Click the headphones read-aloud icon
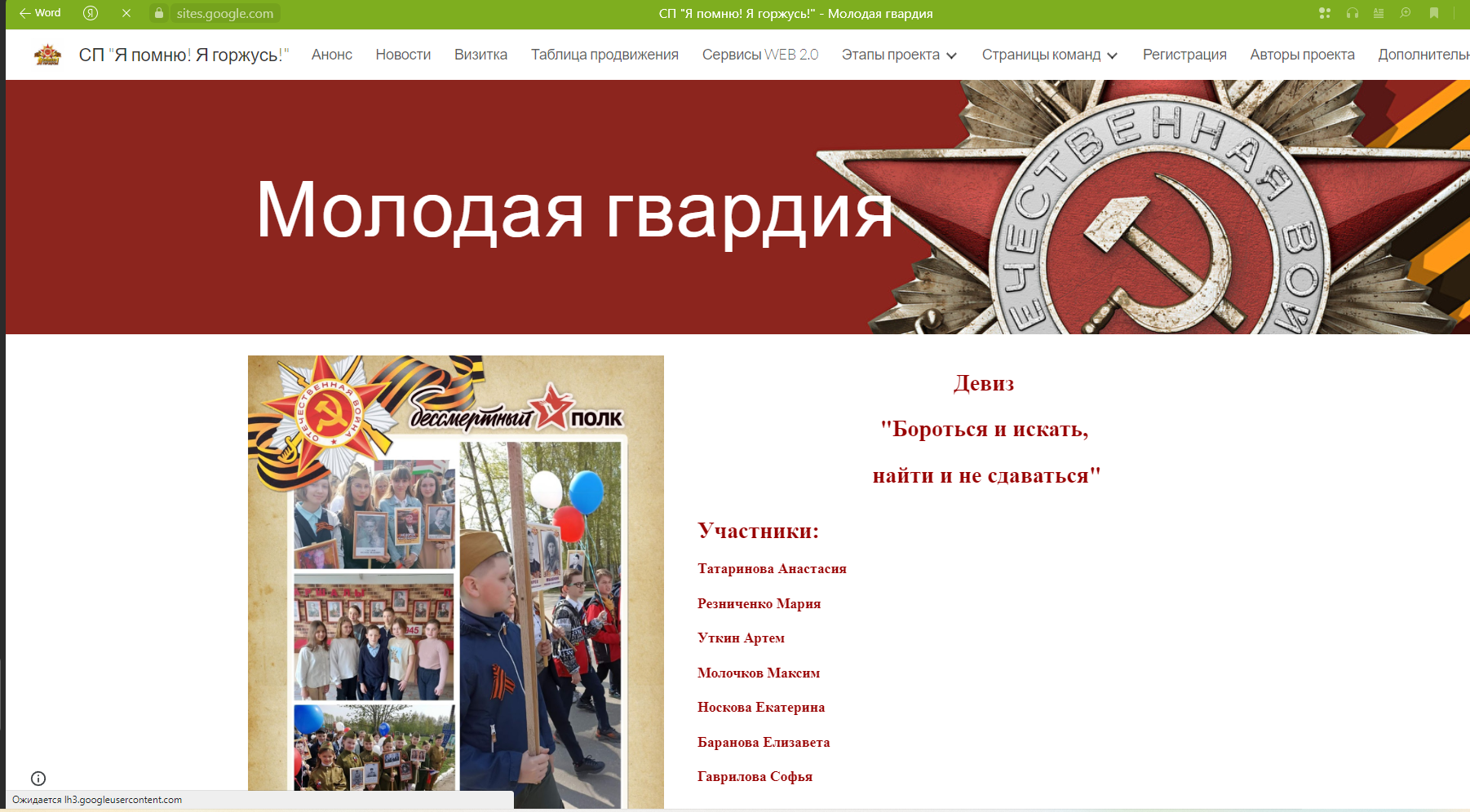1470x812 pixels. (x=1352, y=13)
